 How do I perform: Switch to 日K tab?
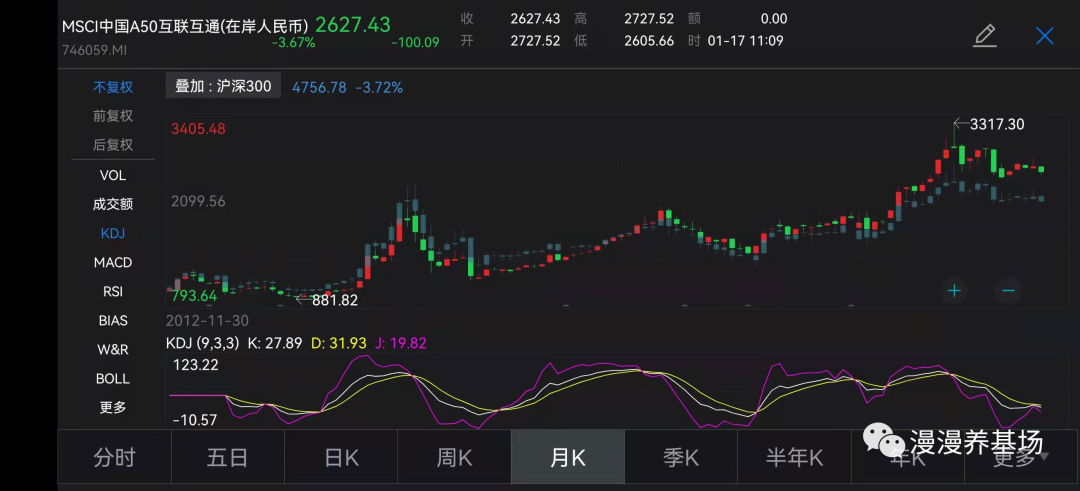341,457
